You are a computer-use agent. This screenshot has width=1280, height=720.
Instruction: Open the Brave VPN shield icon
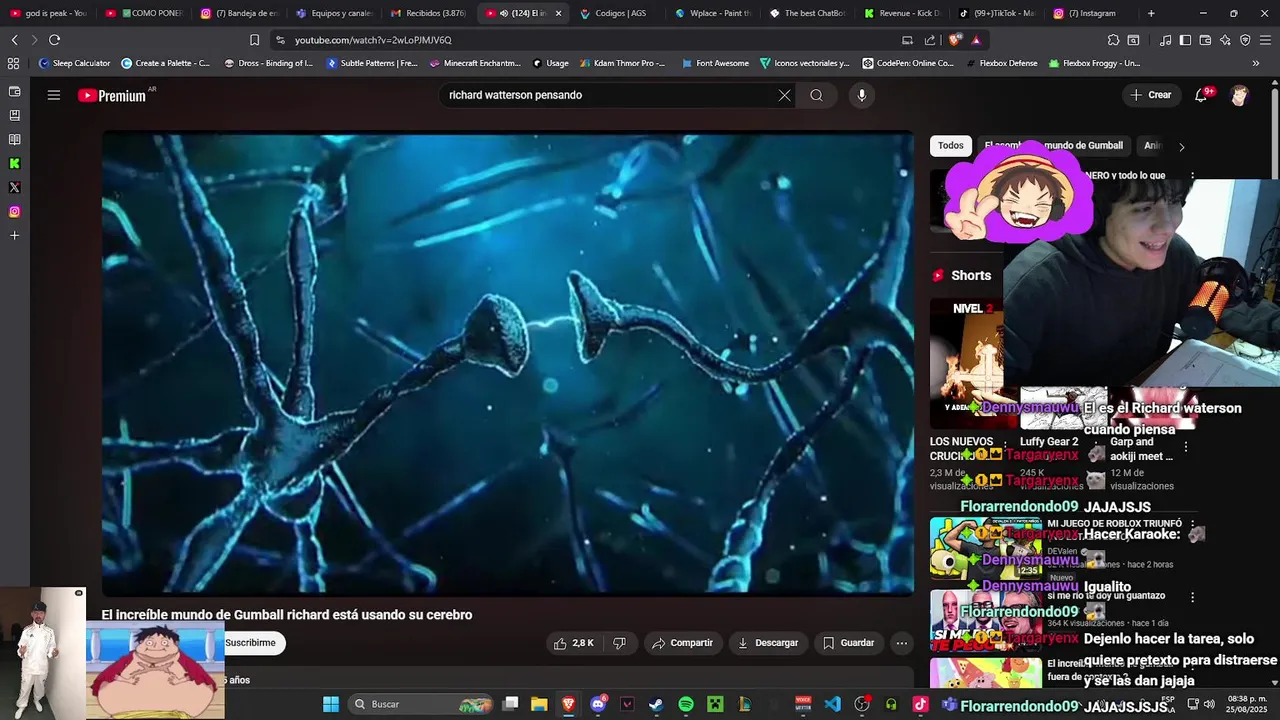point(1245,40)
